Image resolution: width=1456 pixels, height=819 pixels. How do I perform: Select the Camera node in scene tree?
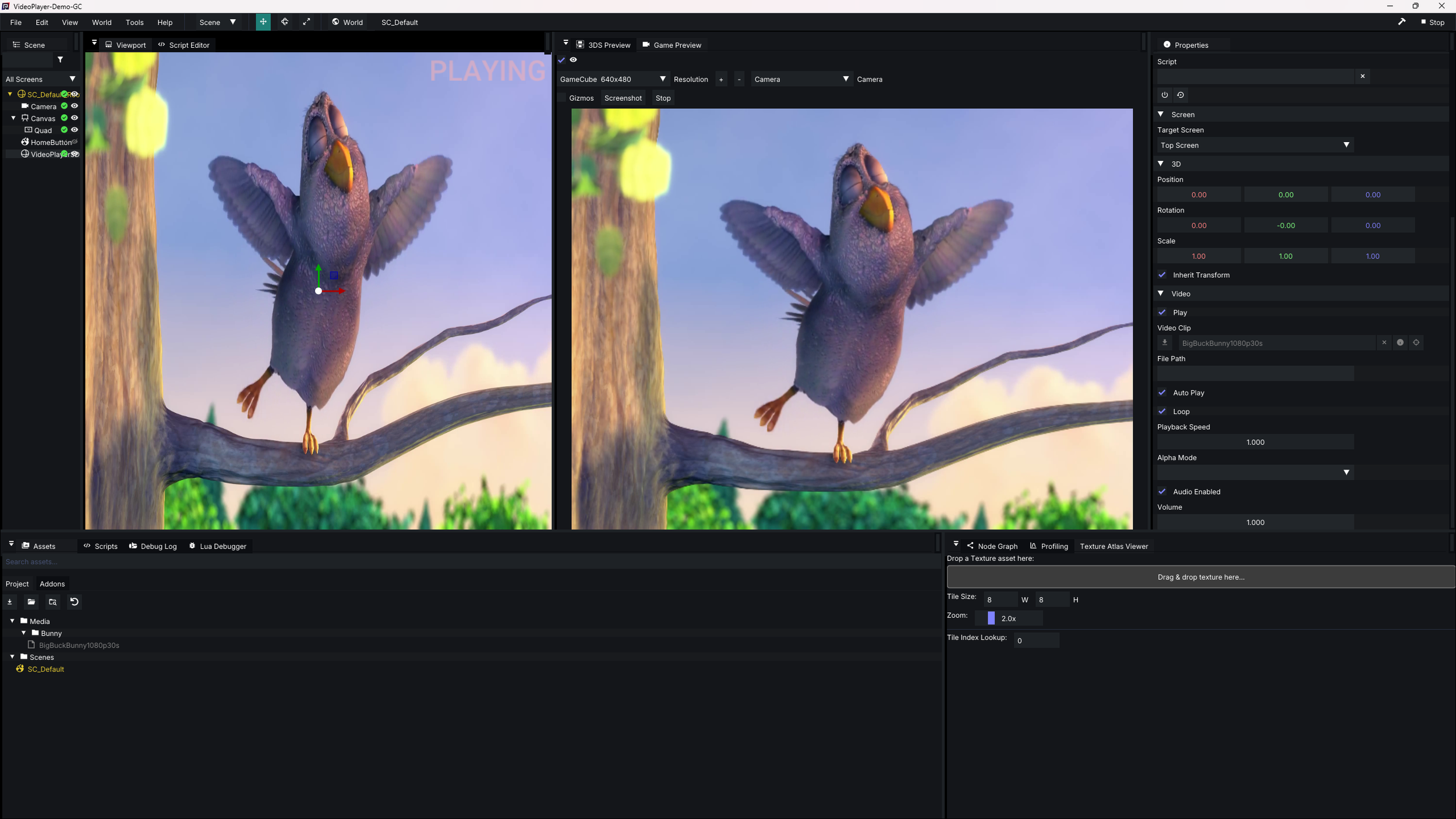pos(43,107)
